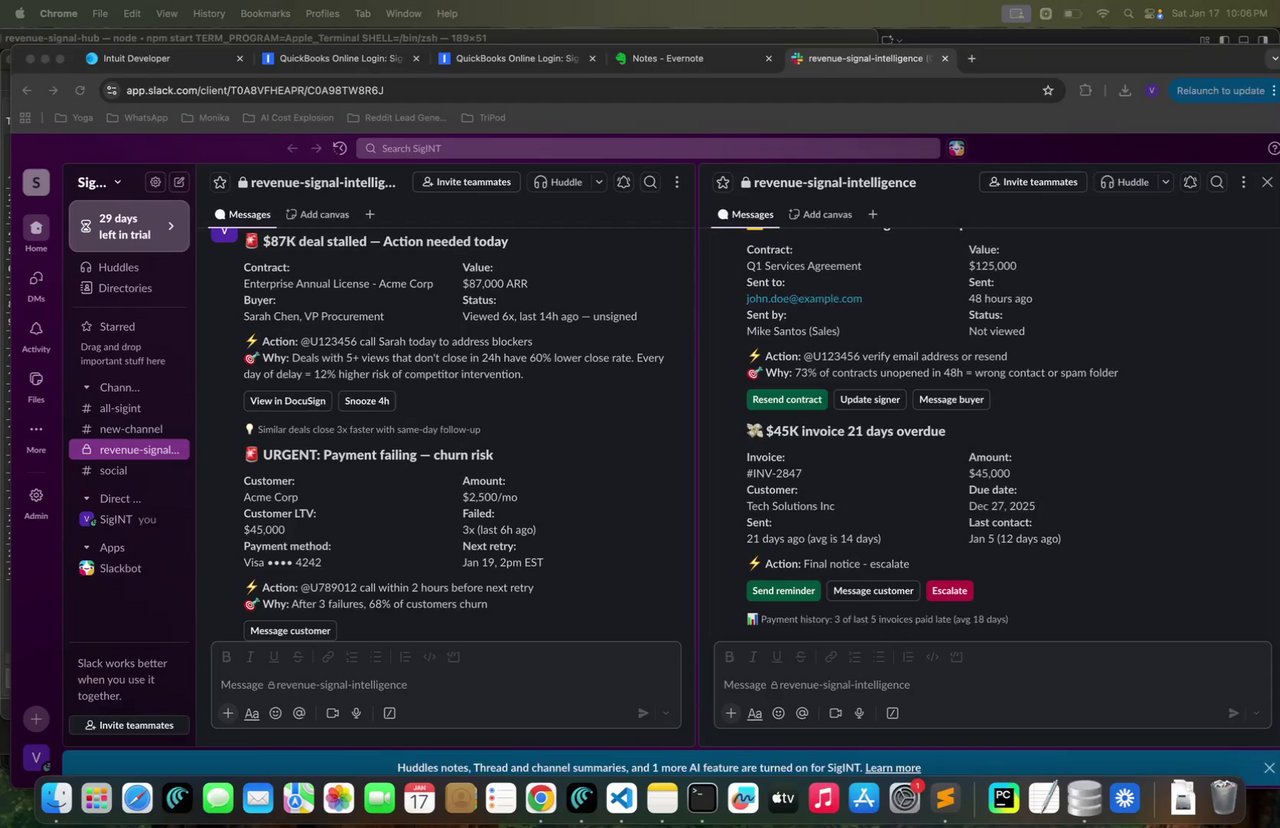
Task: Toggle bold formatting in left composer
Action: pyautogui.click(x=226, y=657)
